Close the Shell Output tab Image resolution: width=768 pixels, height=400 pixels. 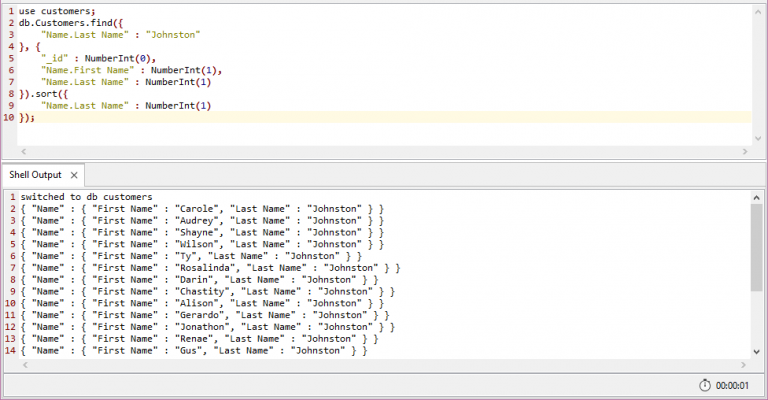pos(72,175)
